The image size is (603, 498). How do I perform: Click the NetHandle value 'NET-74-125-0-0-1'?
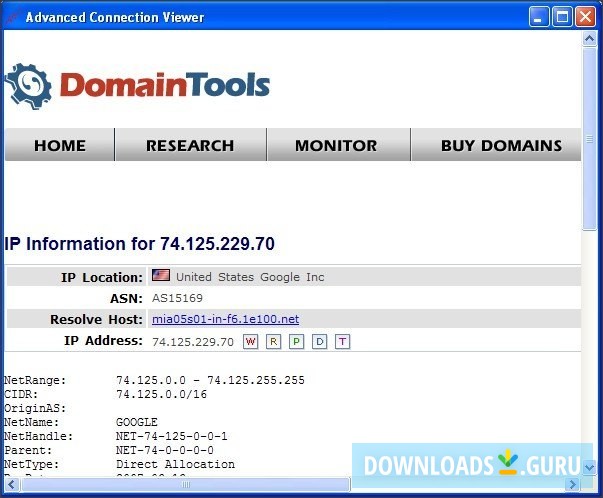(172, 436)
